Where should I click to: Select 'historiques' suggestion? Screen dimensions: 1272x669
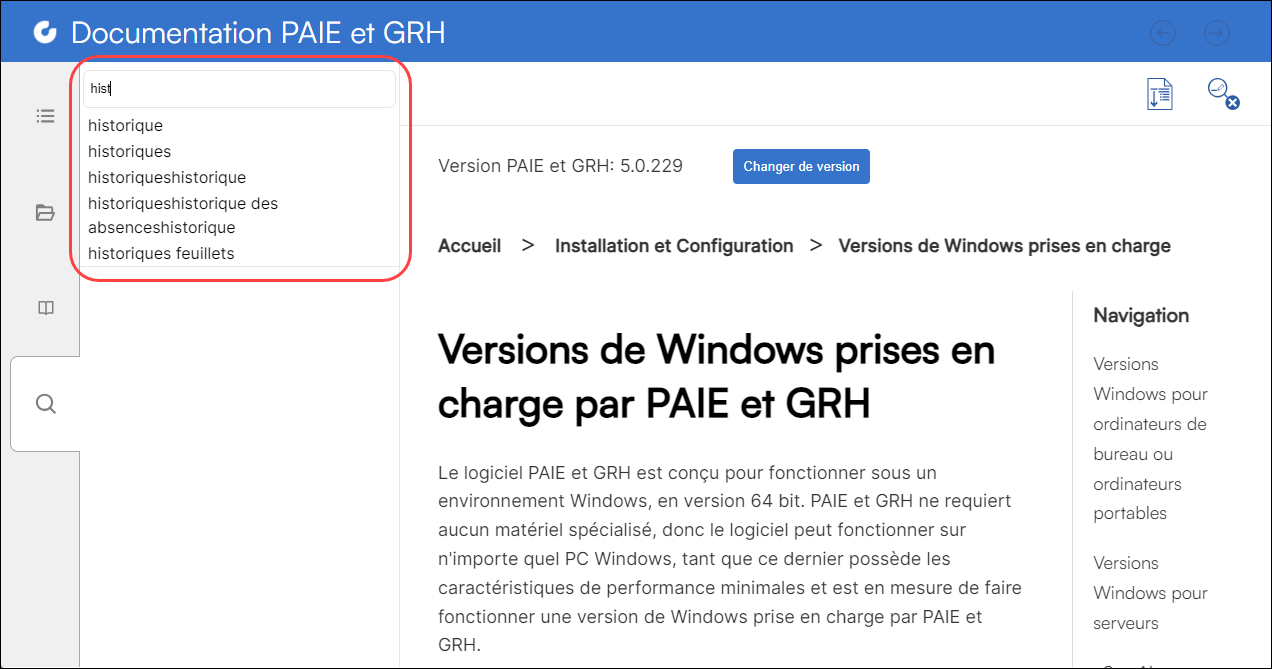[x=130, y=152]
